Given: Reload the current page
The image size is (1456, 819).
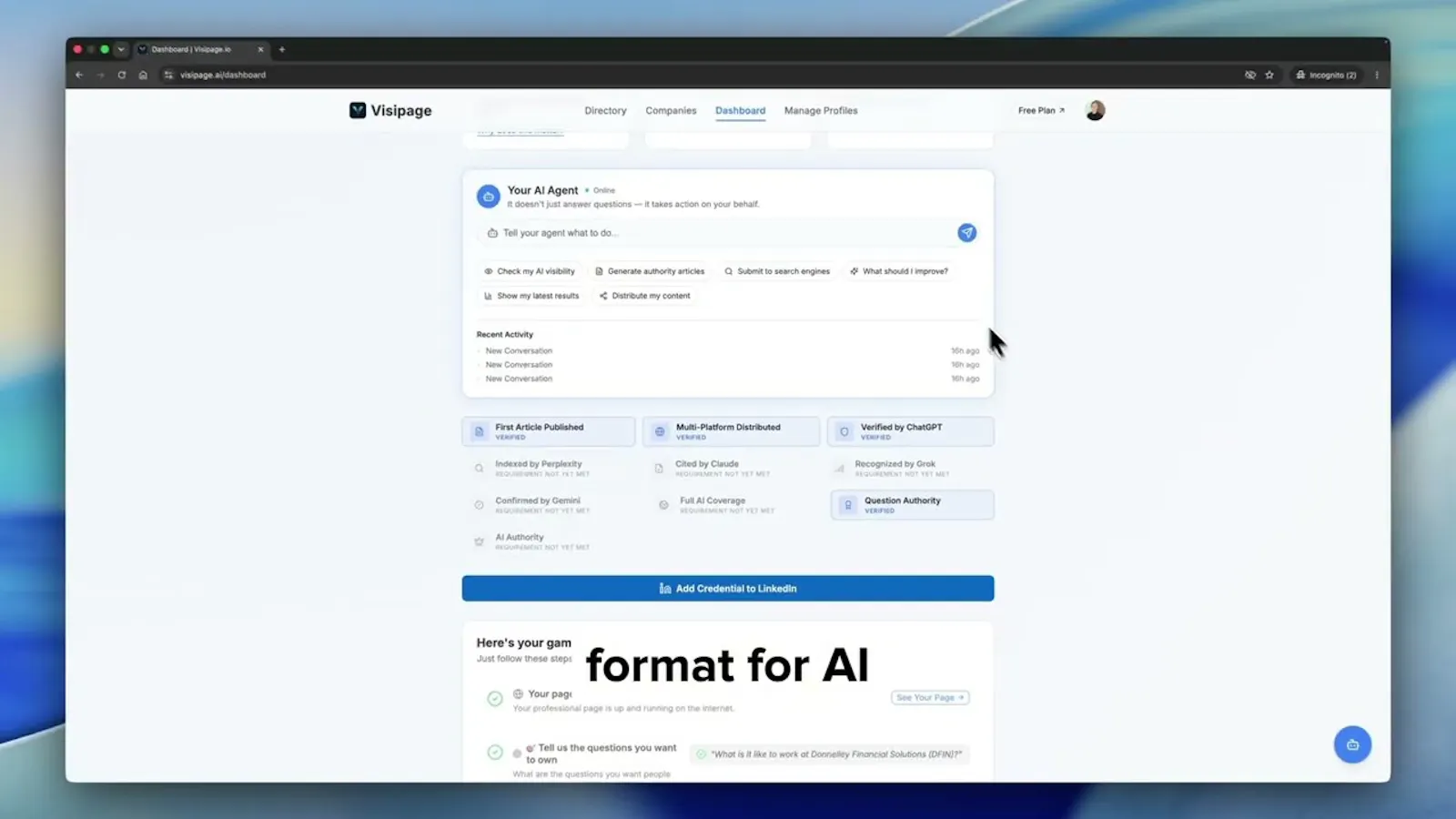Looking at the screenshot, I should click(121, 75).
